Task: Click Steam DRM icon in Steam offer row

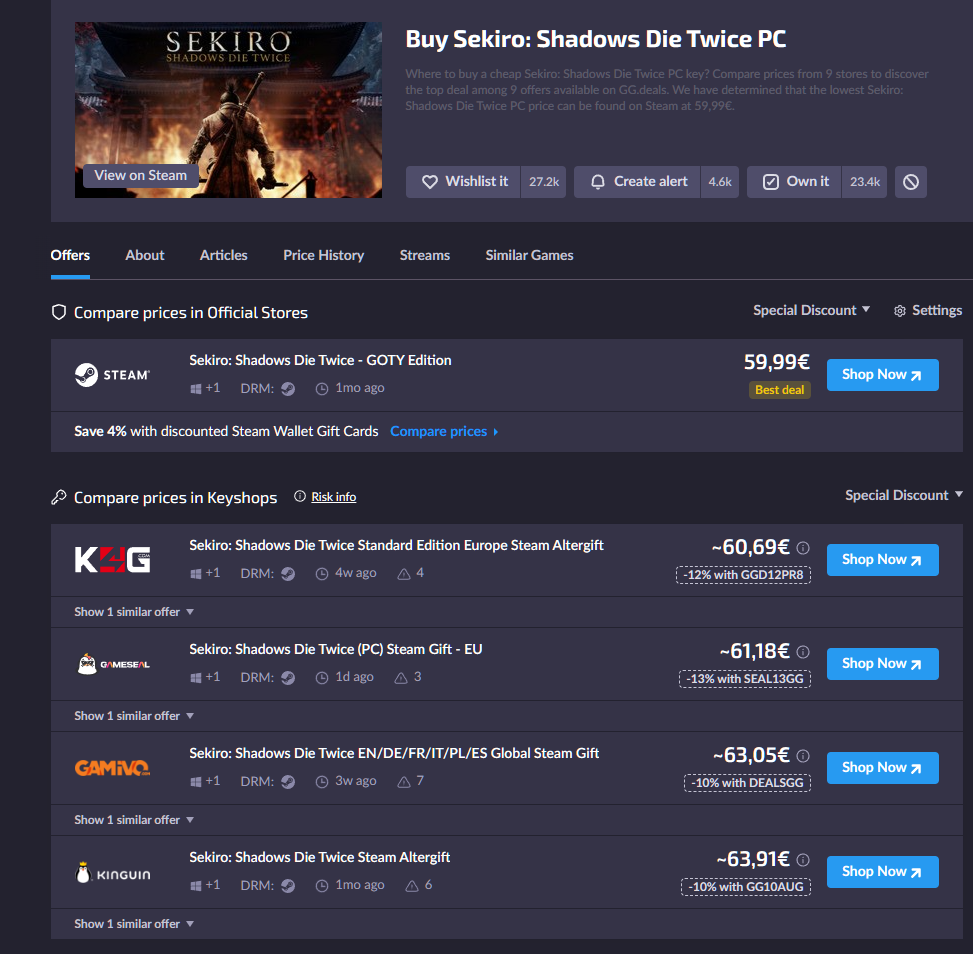Action: point(288,389)
